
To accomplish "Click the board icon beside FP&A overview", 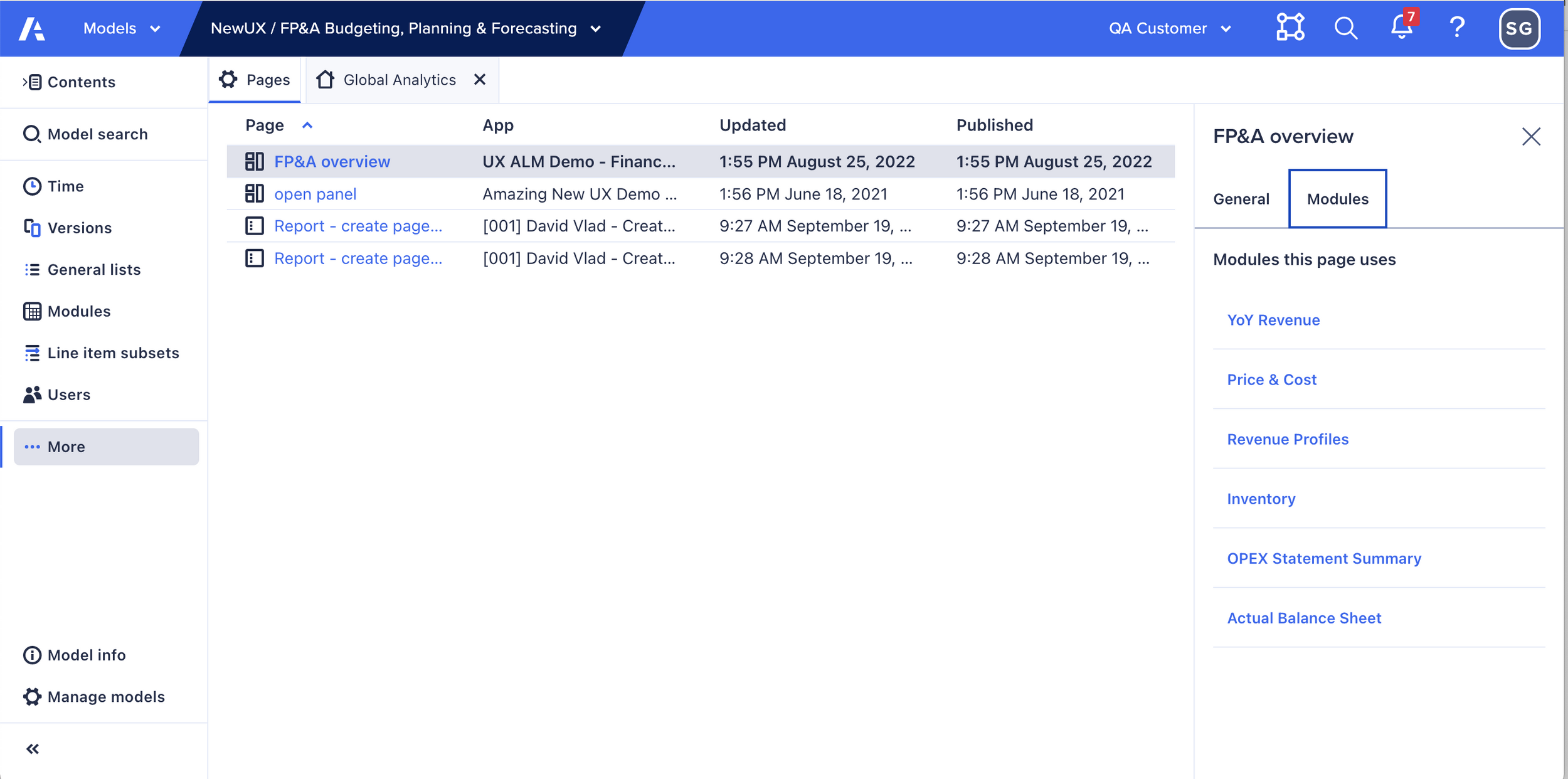I will pos(254,162).
